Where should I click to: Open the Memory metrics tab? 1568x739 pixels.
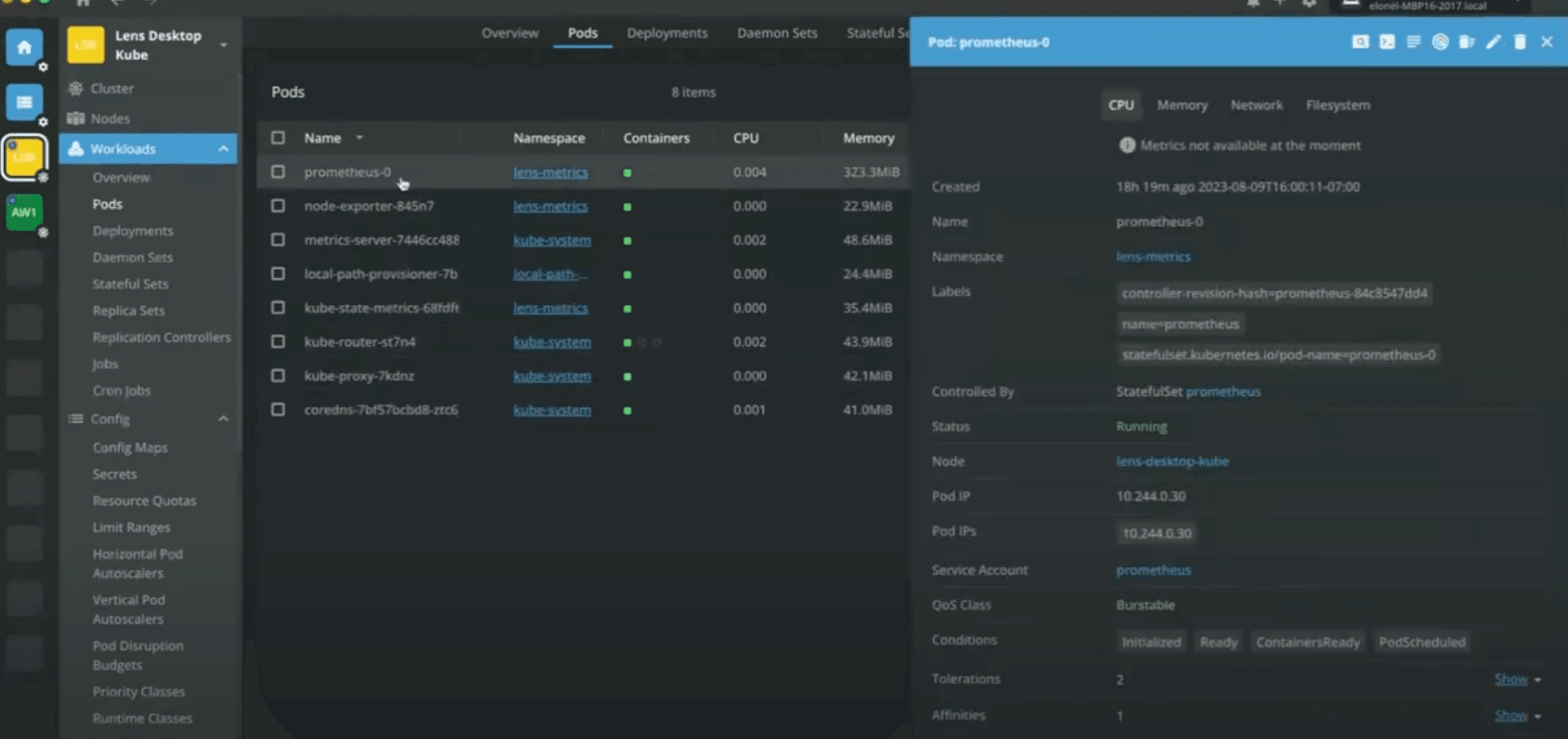point(1182,105)
